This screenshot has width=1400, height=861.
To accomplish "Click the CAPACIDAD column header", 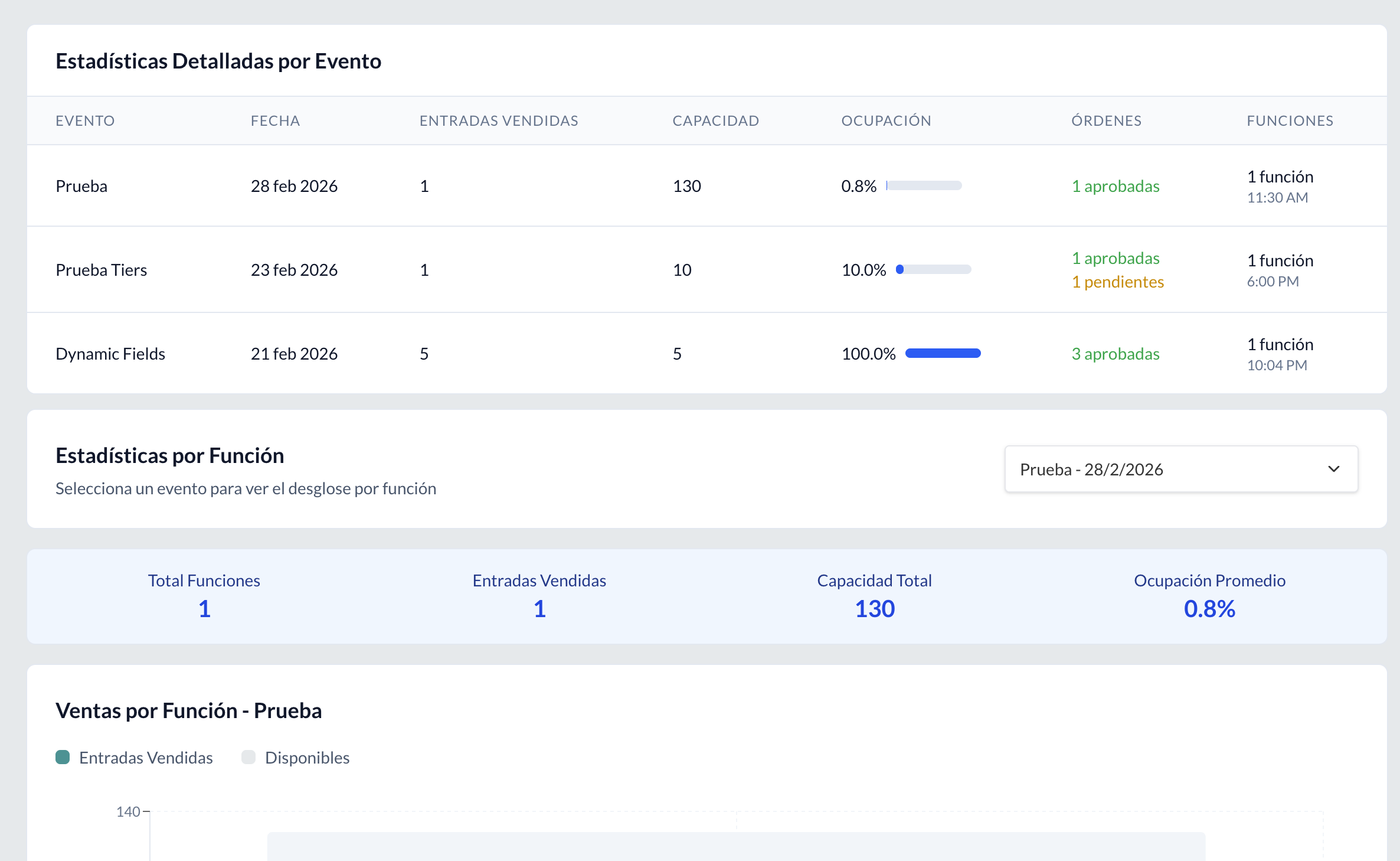I will coord(716,120).
